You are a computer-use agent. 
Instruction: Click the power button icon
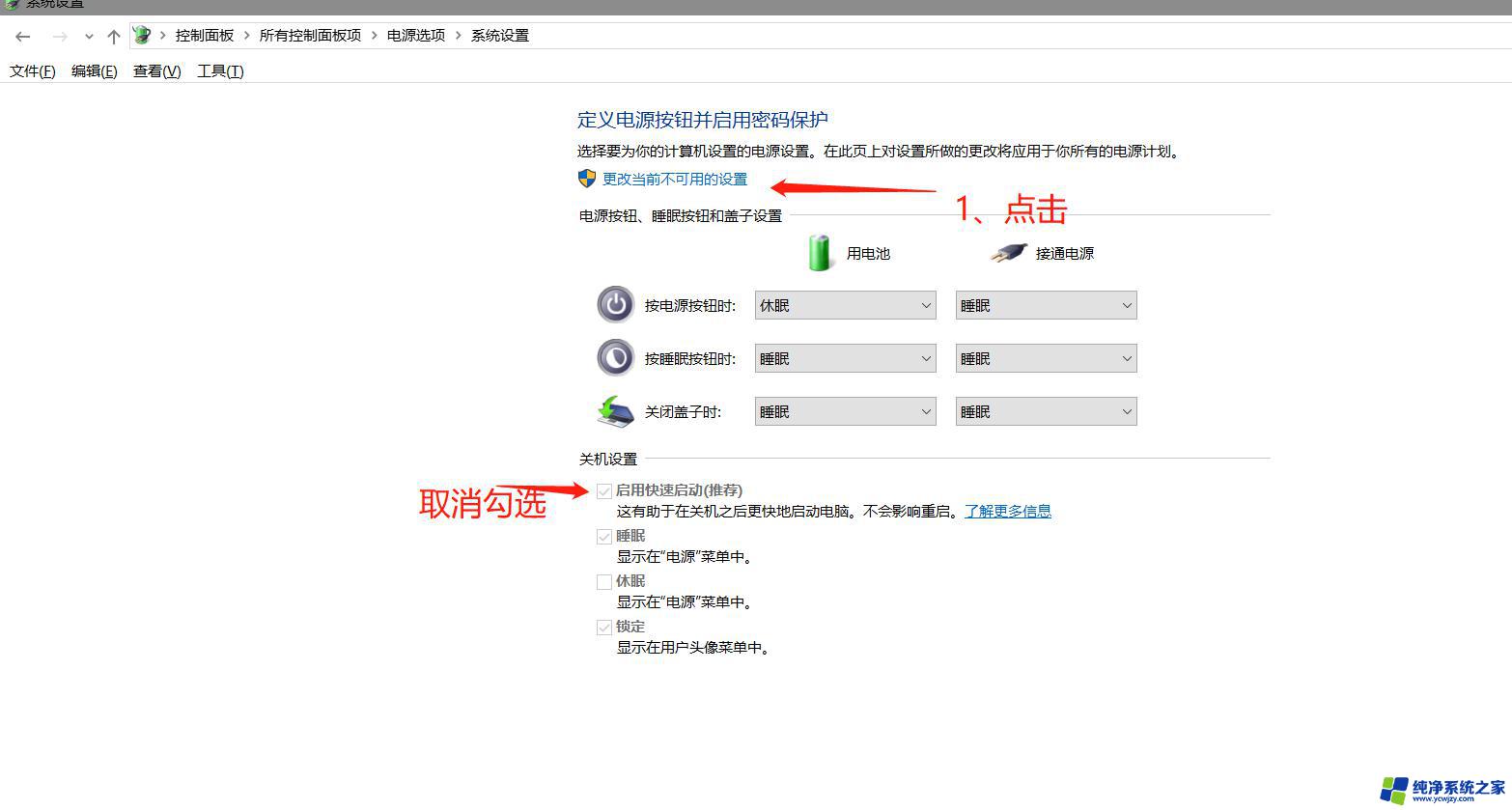tap(616, 305)
